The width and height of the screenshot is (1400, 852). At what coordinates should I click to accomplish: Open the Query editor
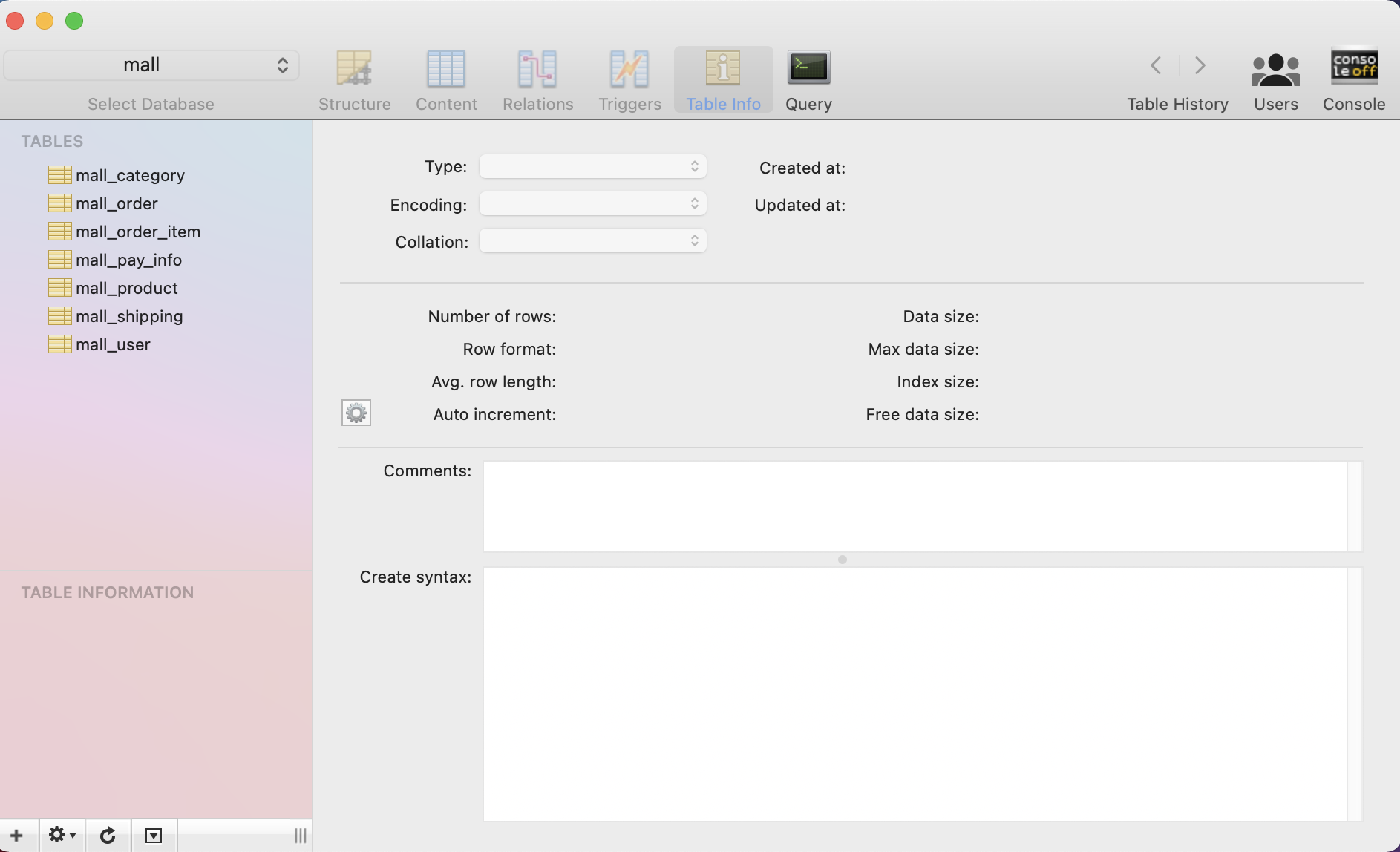pos(808,80)
